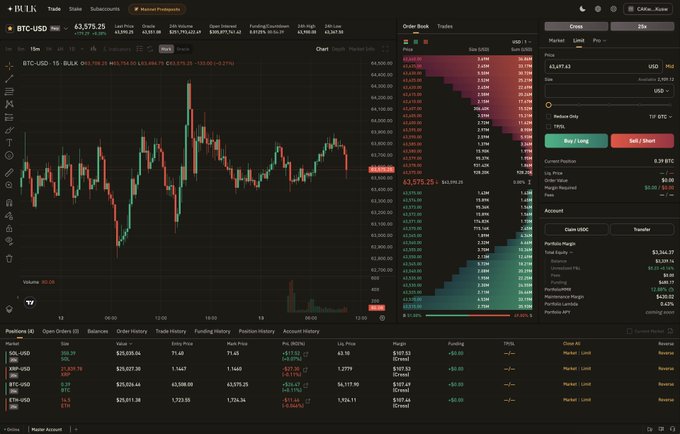Click the order size percentage slider handle

(x=549, y=105)
